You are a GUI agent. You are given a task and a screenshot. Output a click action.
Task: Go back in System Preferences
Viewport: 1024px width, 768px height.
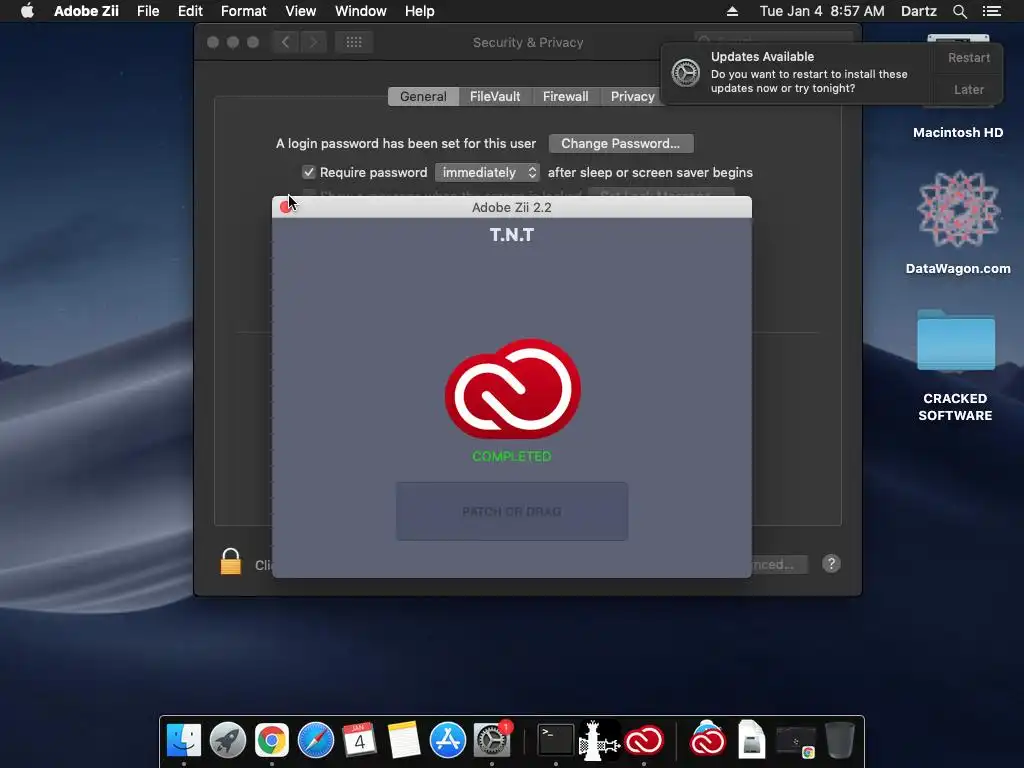click(285, 42)
